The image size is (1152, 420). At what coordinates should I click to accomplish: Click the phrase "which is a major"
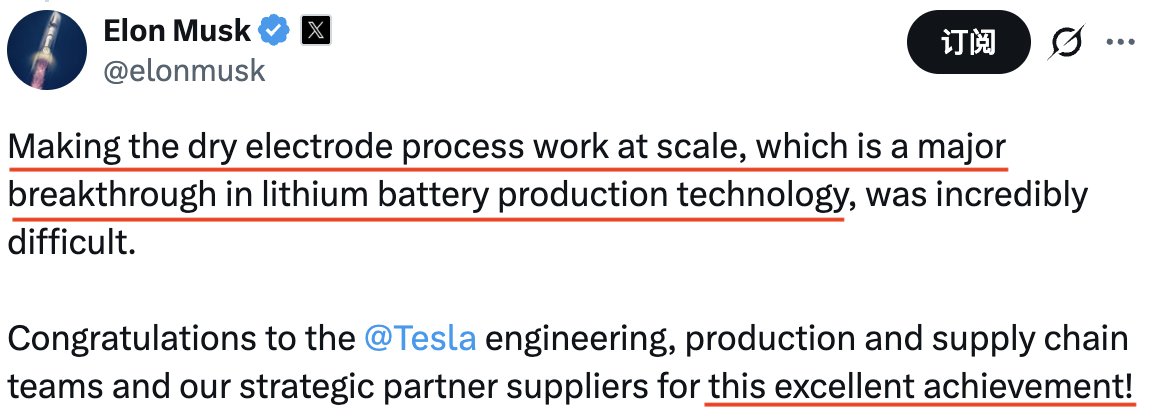pos(880,147)
